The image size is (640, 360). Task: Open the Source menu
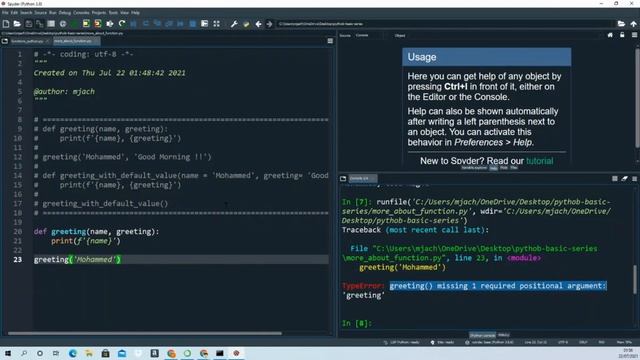tap(40, 13)
